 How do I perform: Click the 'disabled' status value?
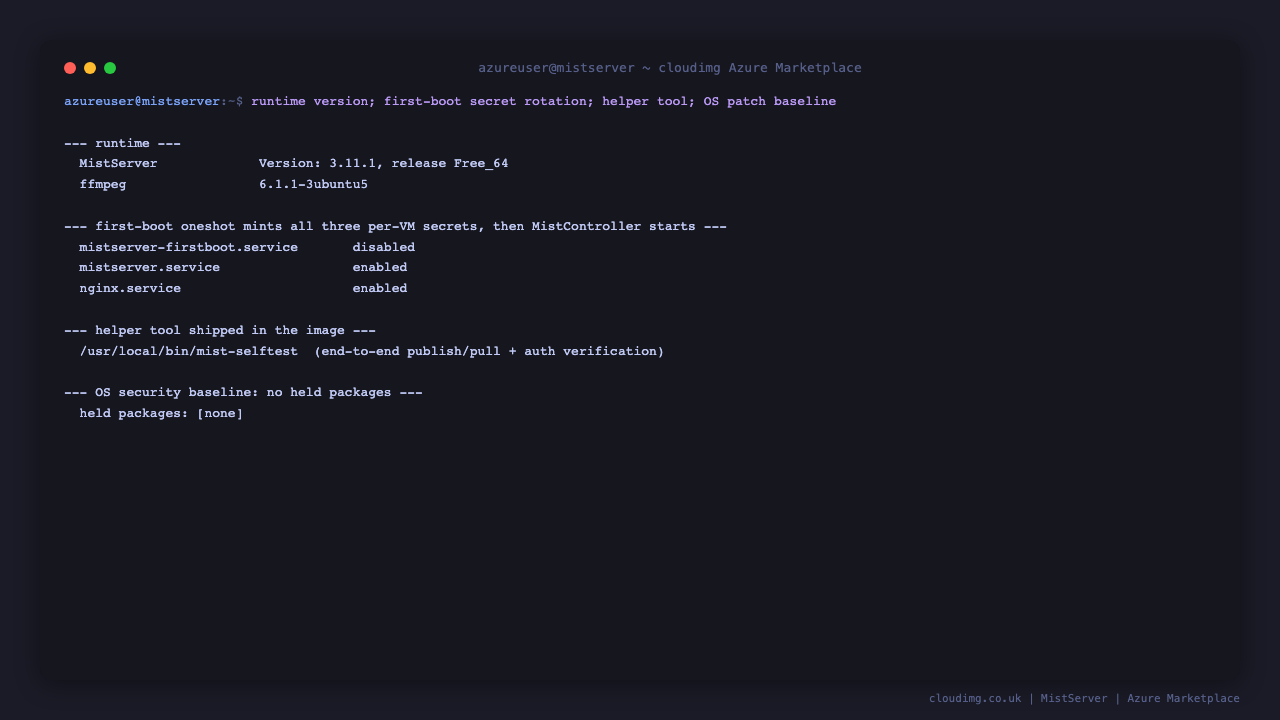(383, 247)
